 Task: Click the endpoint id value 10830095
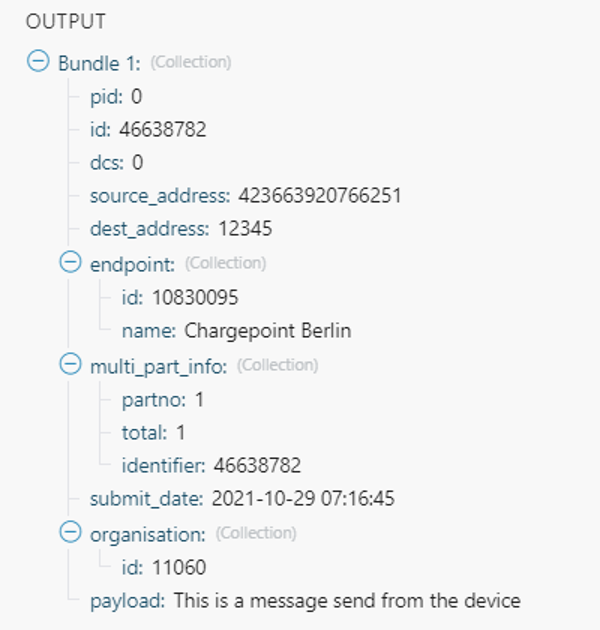click(195, 297)
